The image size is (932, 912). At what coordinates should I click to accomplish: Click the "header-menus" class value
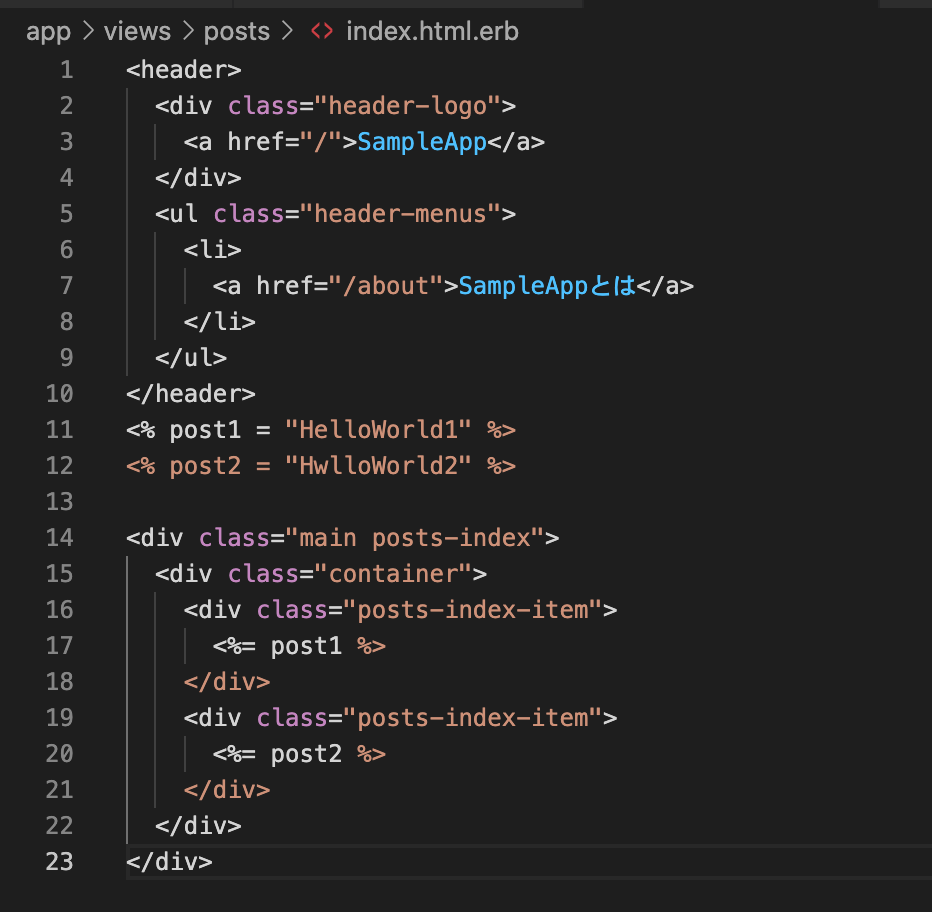pos(401,214)
